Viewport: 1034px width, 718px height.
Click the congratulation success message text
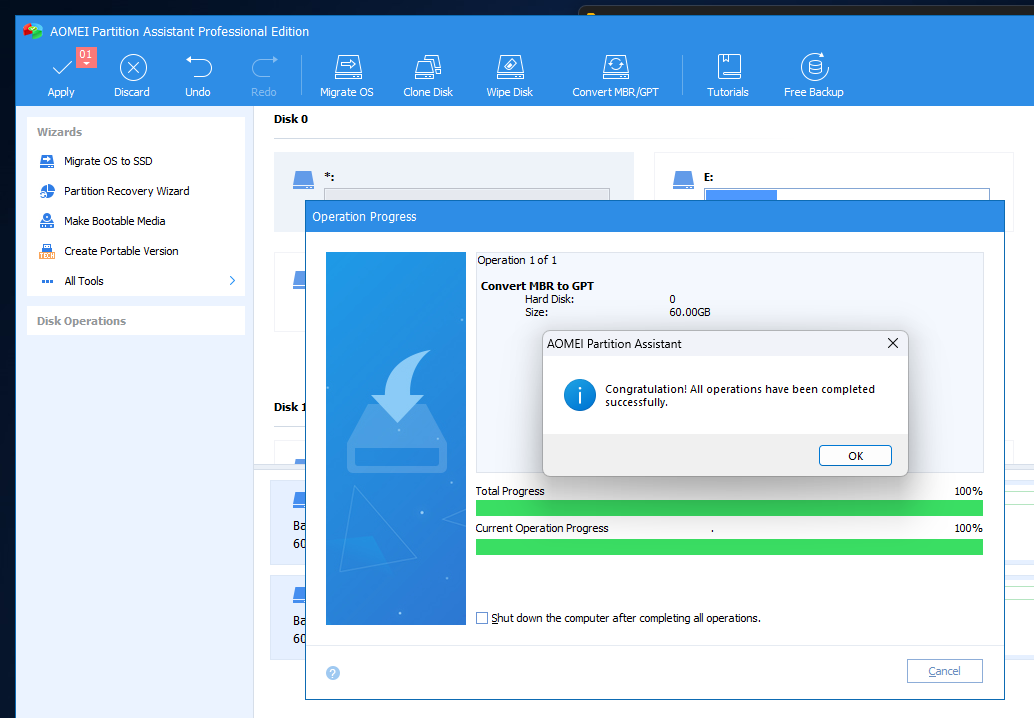pyautogui.click(x=740, y=396)
